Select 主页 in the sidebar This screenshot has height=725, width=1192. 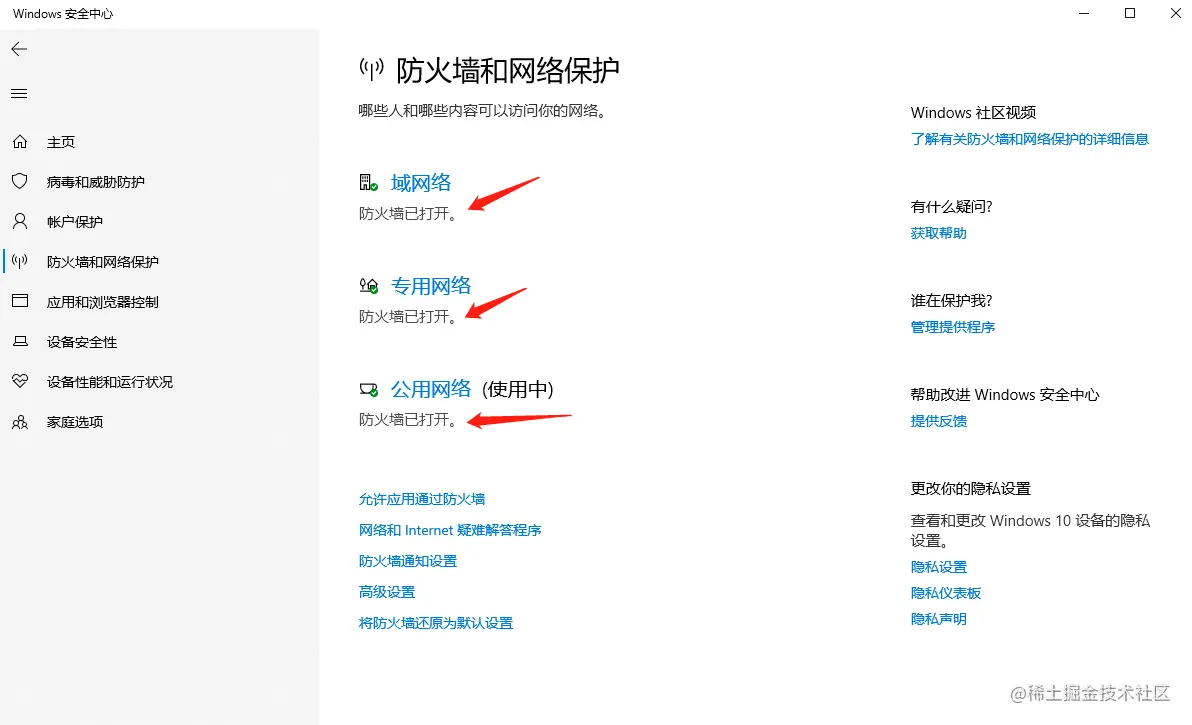click(x=61, y=142)
